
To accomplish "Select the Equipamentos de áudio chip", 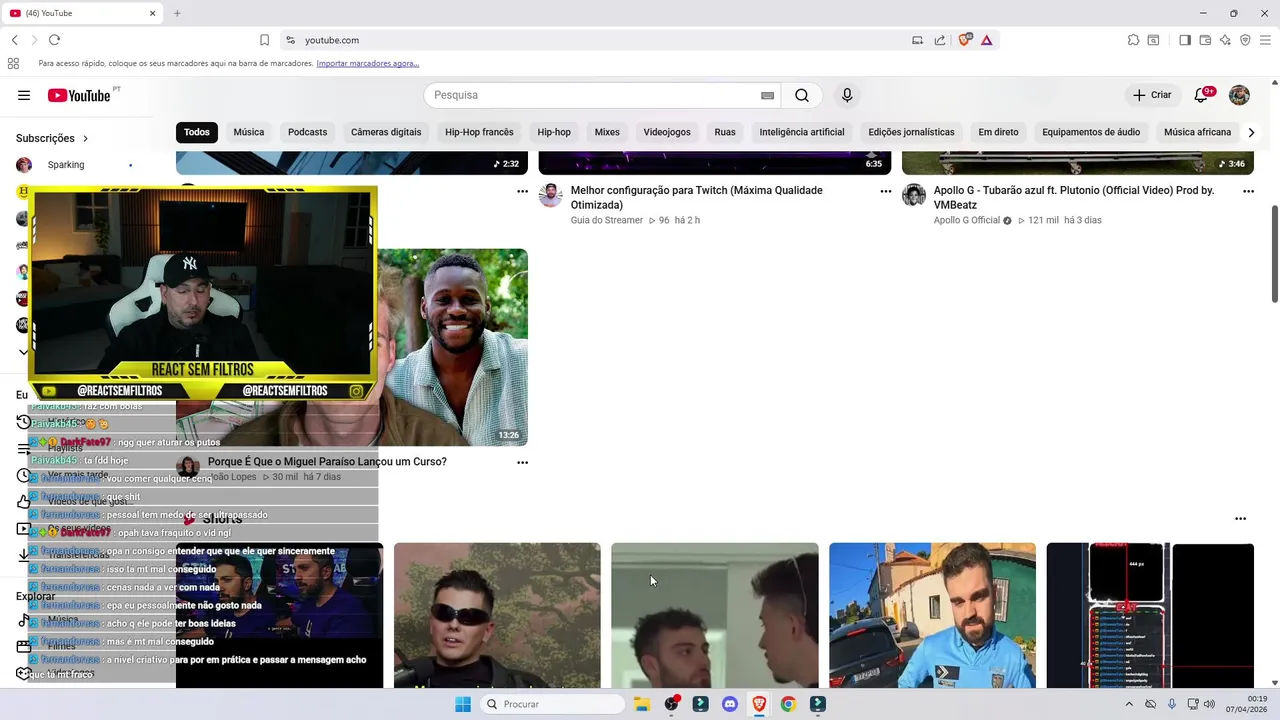I will point(1091,132).
